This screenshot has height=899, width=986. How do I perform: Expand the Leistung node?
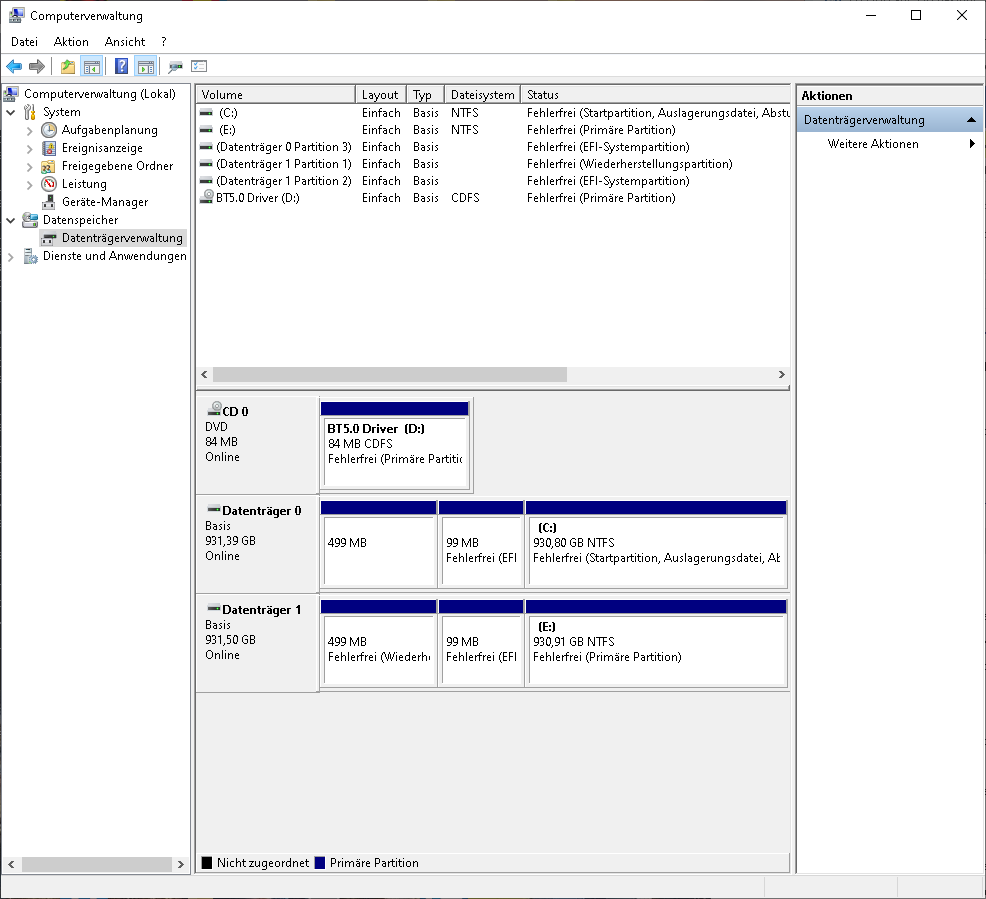[30, 185]
